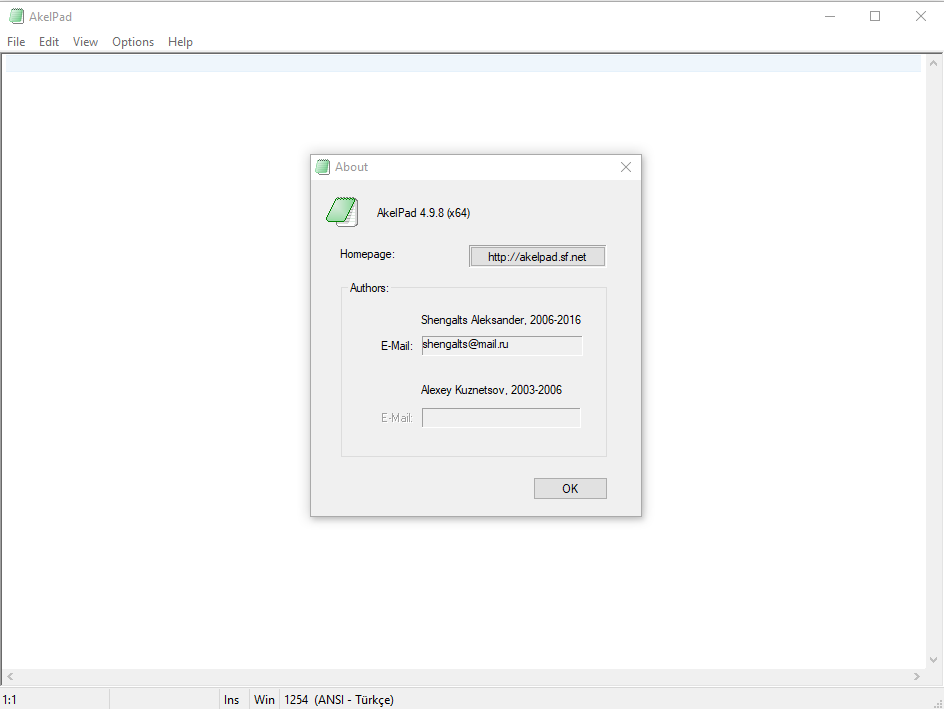Click the 1254 (ANSI - Türkçe) encoding indicator
944x709 pixels.
(x=339, y=700)
